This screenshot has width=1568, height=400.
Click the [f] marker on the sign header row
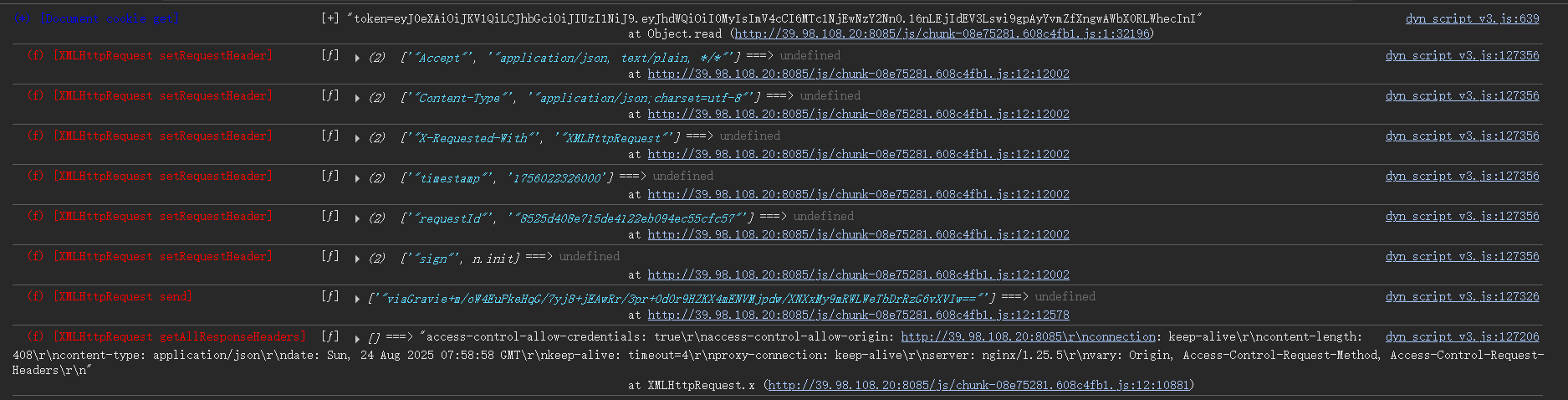[330, 256]
